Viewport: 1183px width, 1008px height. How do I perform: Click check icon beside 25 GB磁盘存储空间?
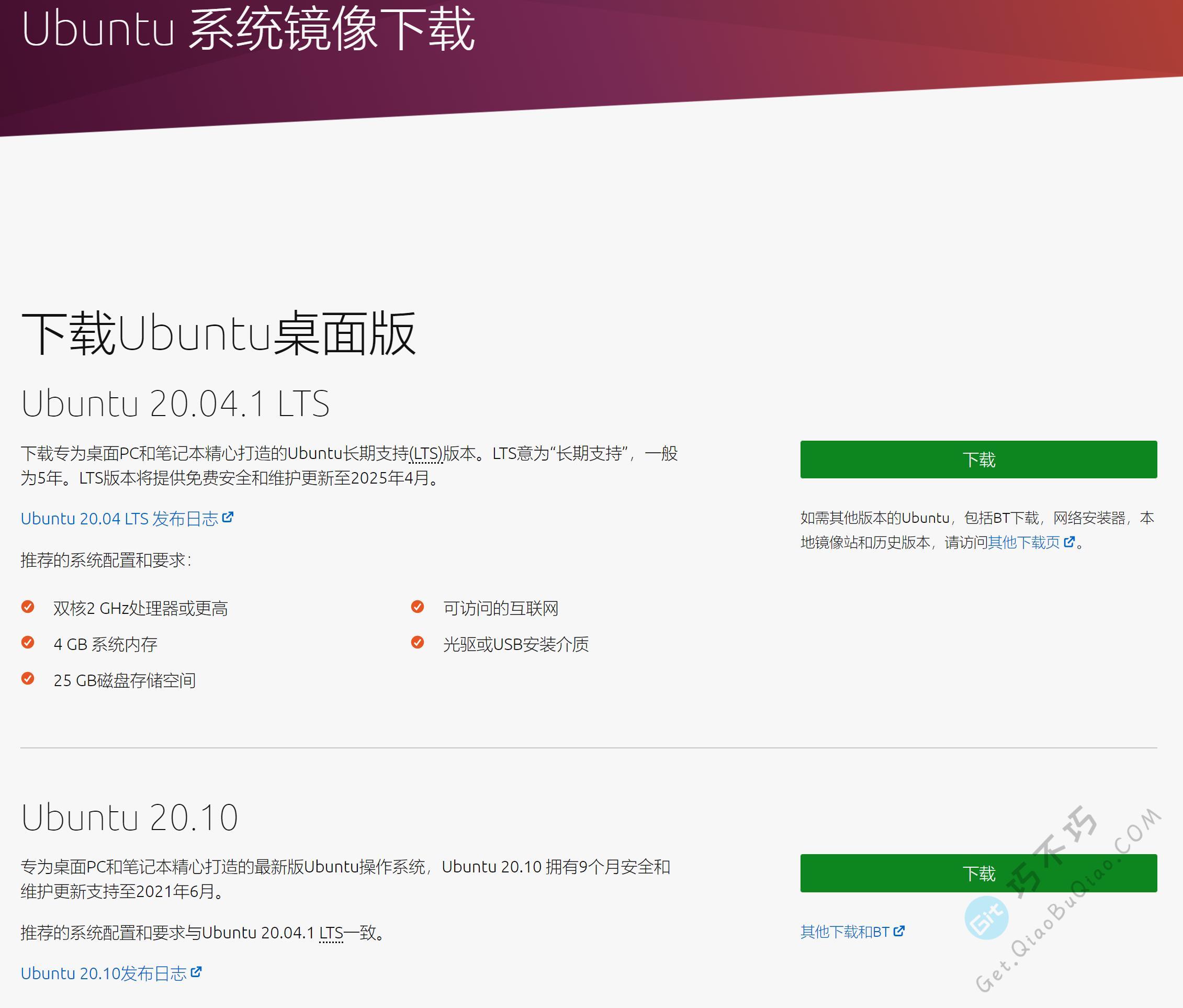click(x=27, y=678)
